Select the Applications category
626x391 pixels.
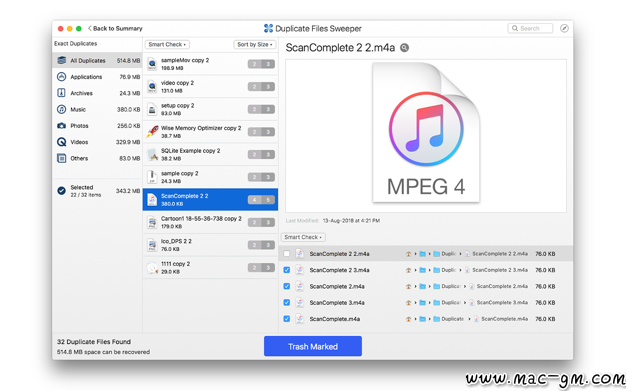tap(97, 77)
